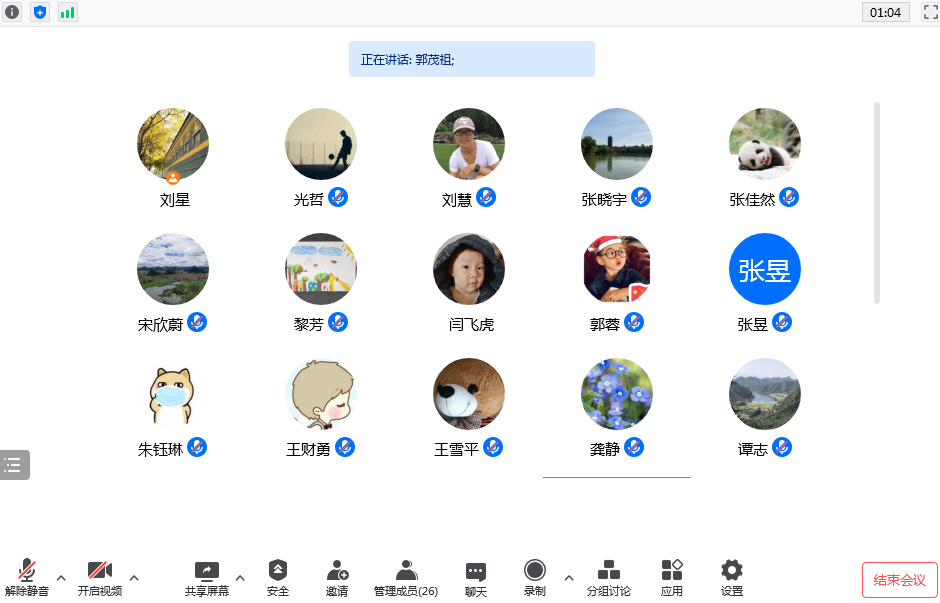The width and height of the screenshot is (940, 603).
Task: Turn on video (开启视频)
Action: coord(100,578)
